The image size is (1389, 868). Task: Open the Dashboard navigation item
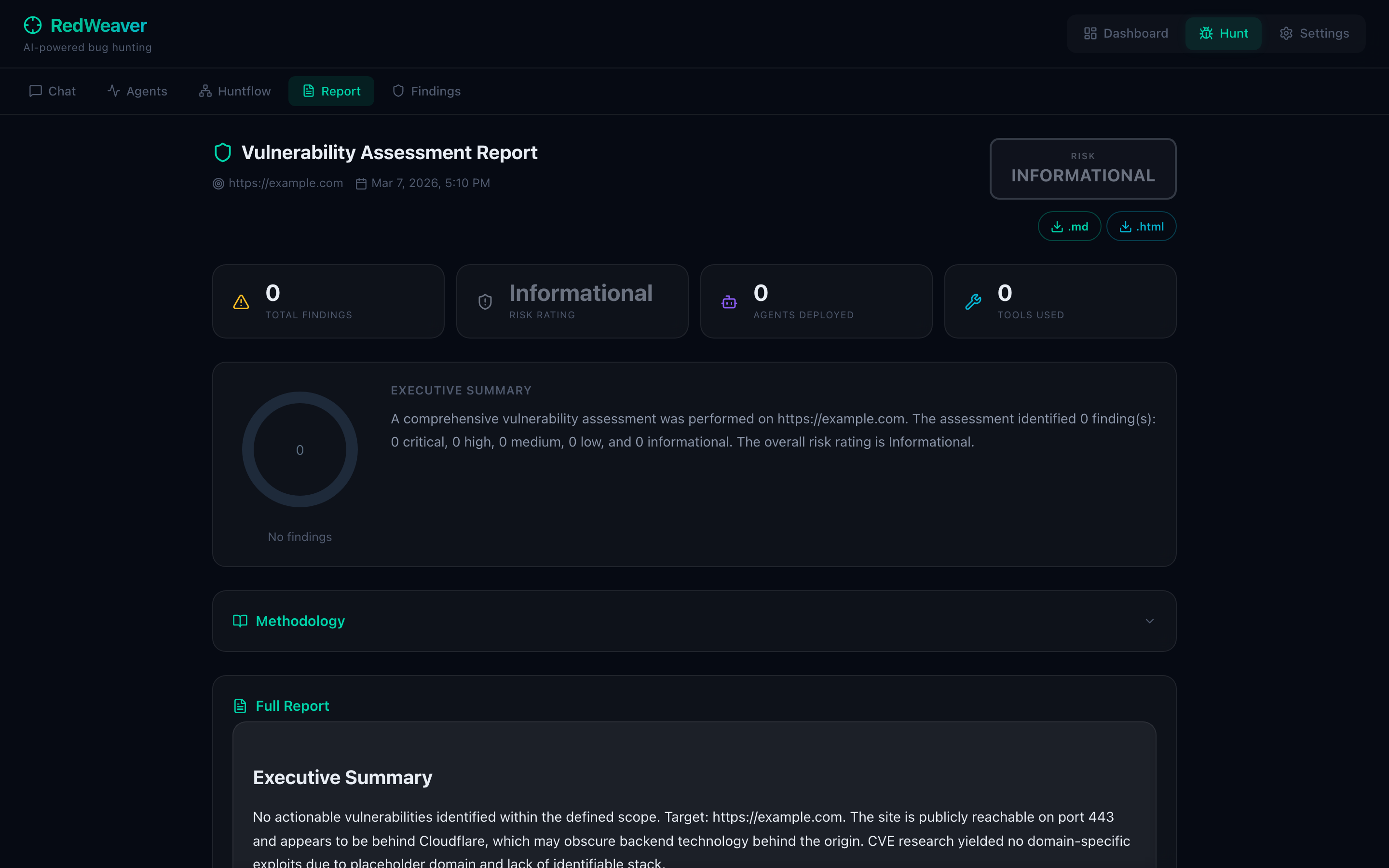[1126, 33]
